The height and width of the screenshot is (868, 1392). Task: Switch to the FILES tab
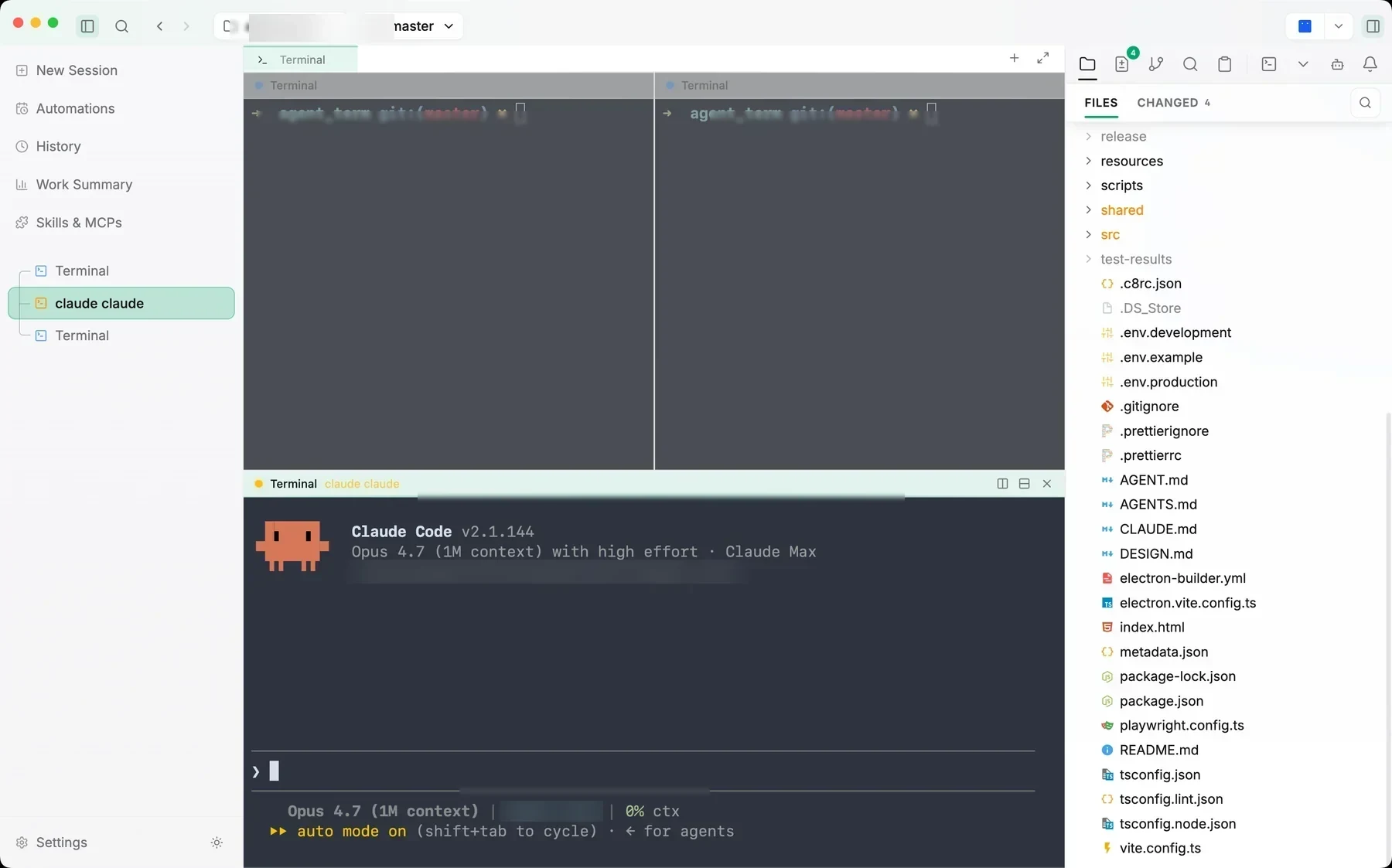coord(1101,103)
